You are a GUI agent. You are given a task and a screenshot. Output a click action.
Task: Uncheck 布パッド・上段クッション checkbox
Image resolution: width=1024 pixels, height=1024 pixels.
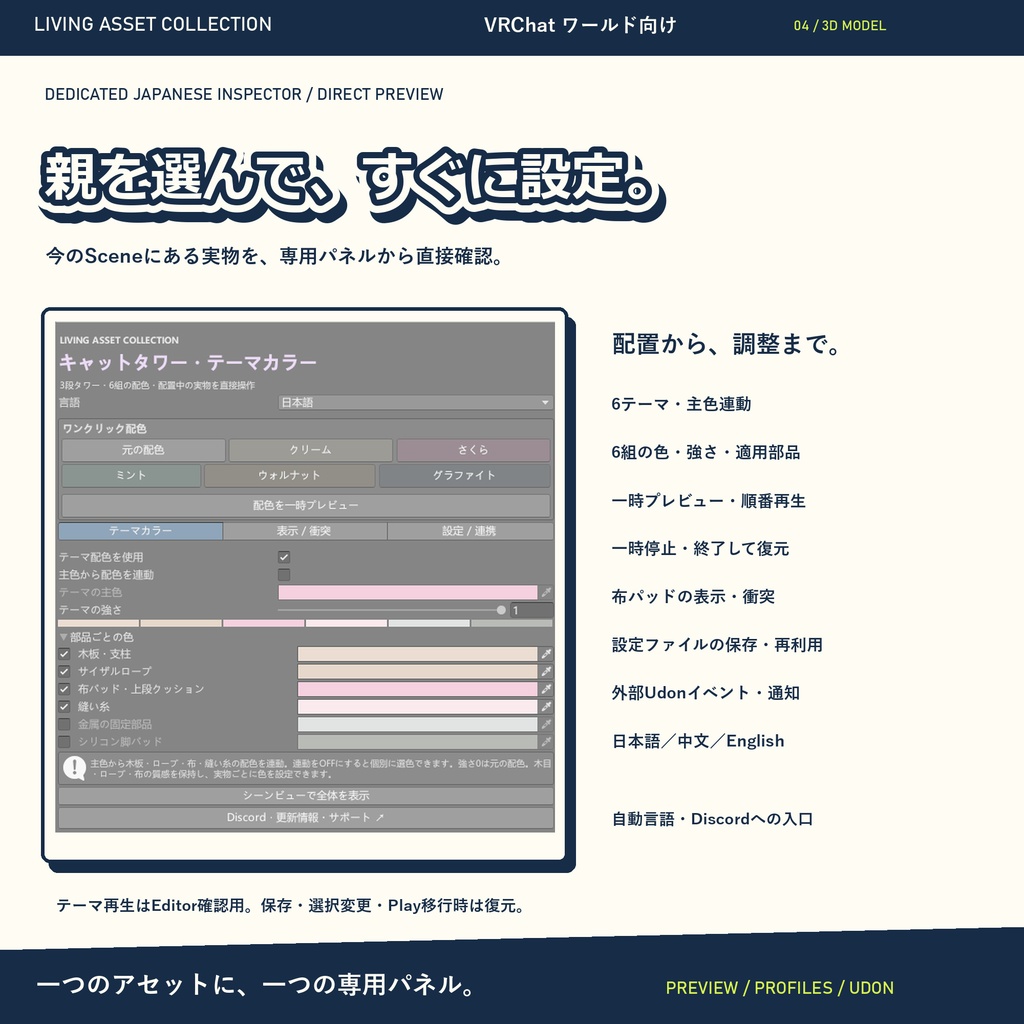tap(64, 689)
